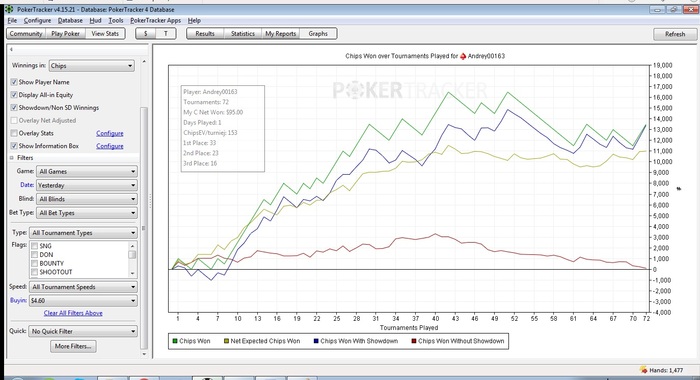This screenshot has width=700, height=380.
Task: Open the Game All Games dropdown
Action: click(87, 171)
